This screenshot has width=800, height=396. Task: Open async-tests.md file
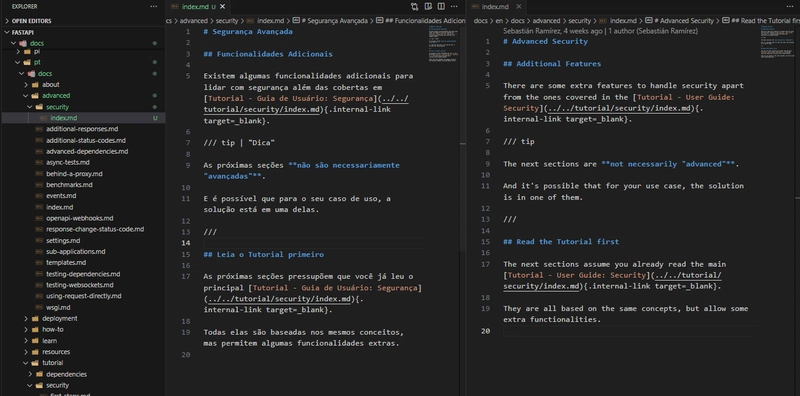click(68, 162)
